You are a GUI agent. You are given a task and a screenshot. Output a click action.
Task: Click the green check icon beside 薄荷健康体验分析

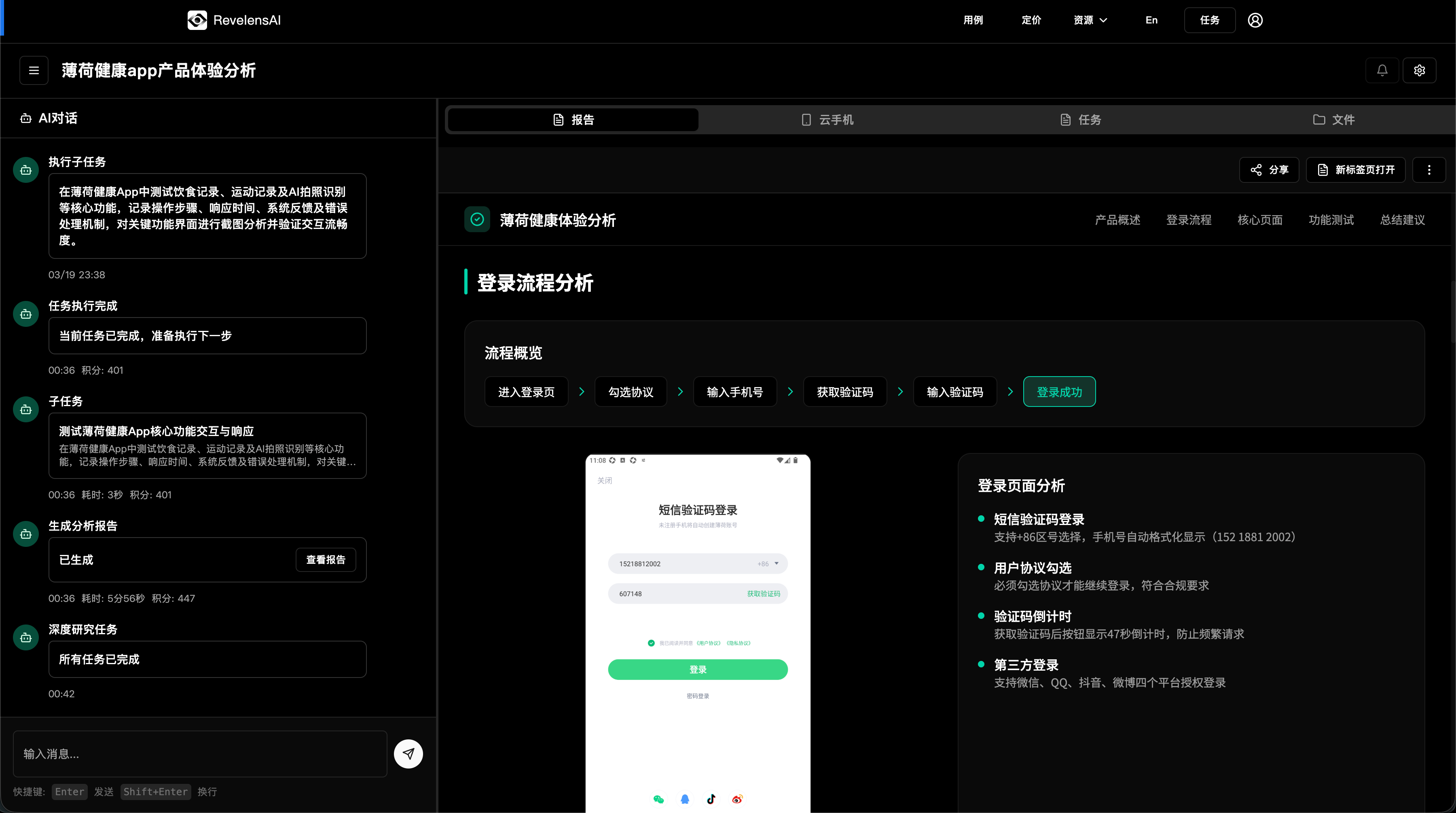(x=477, y=219)
